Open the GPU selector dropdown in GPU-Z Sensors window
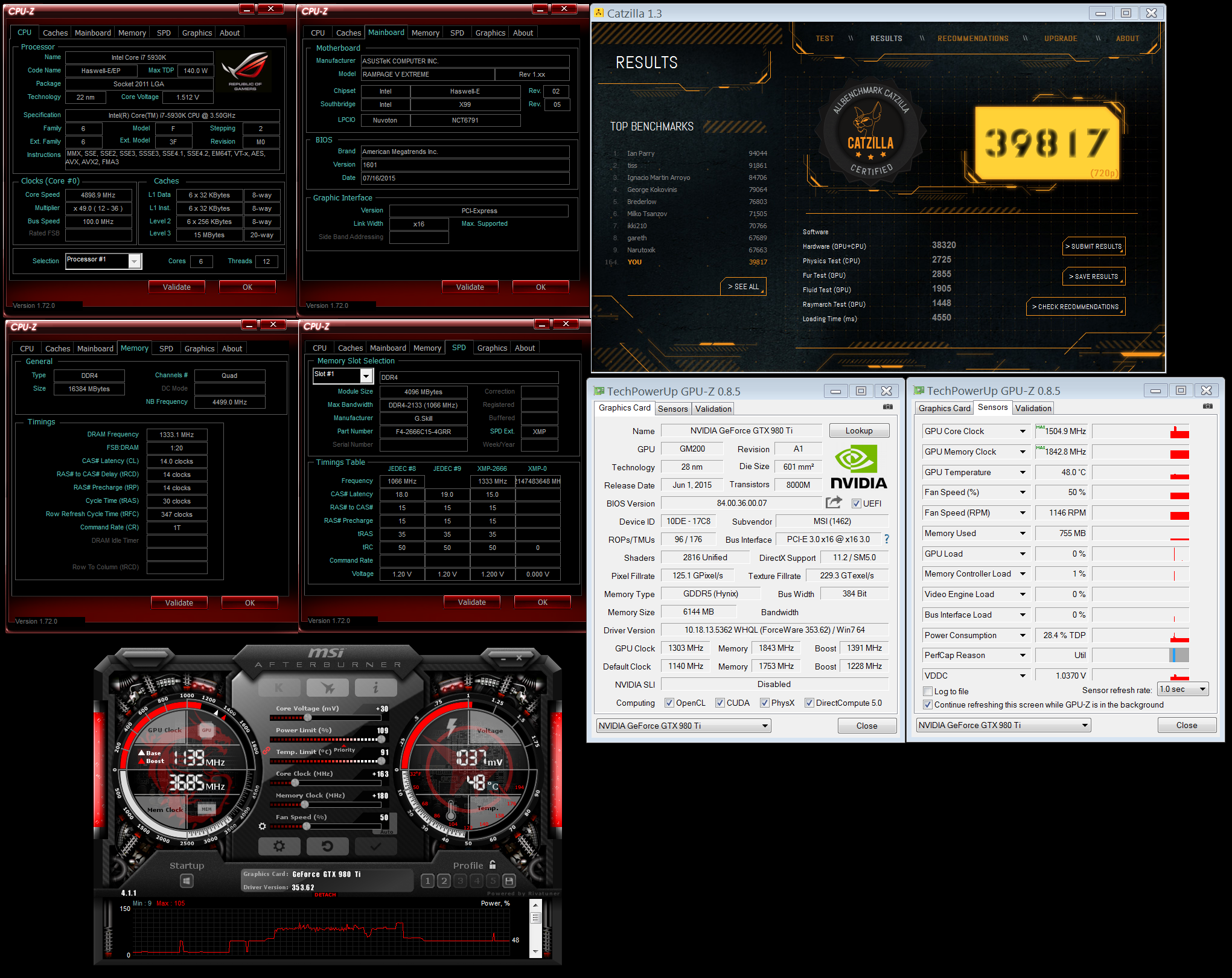Viewport: 1232px width, 978px height. coord(1003,725)
